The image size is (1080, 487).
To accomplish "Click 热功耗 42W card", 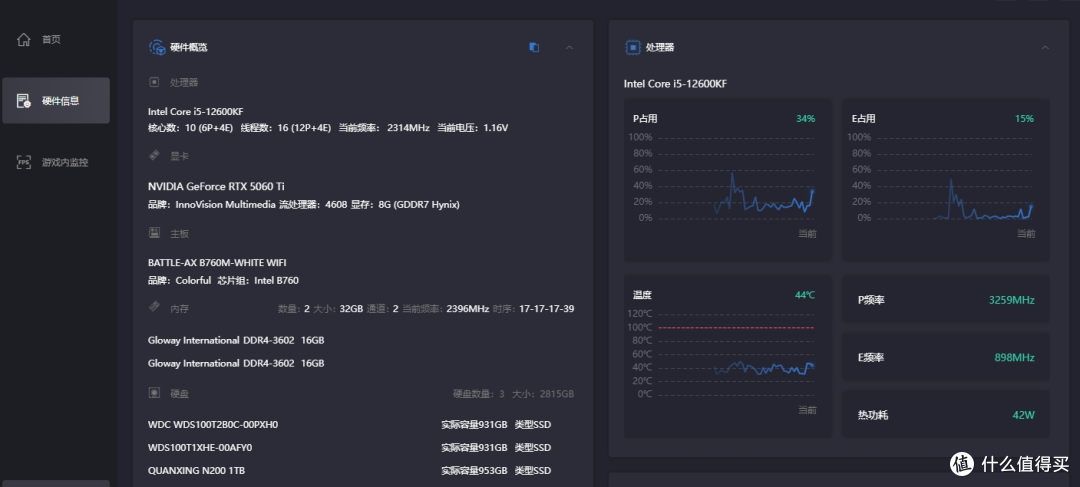I will click(946, 415).
